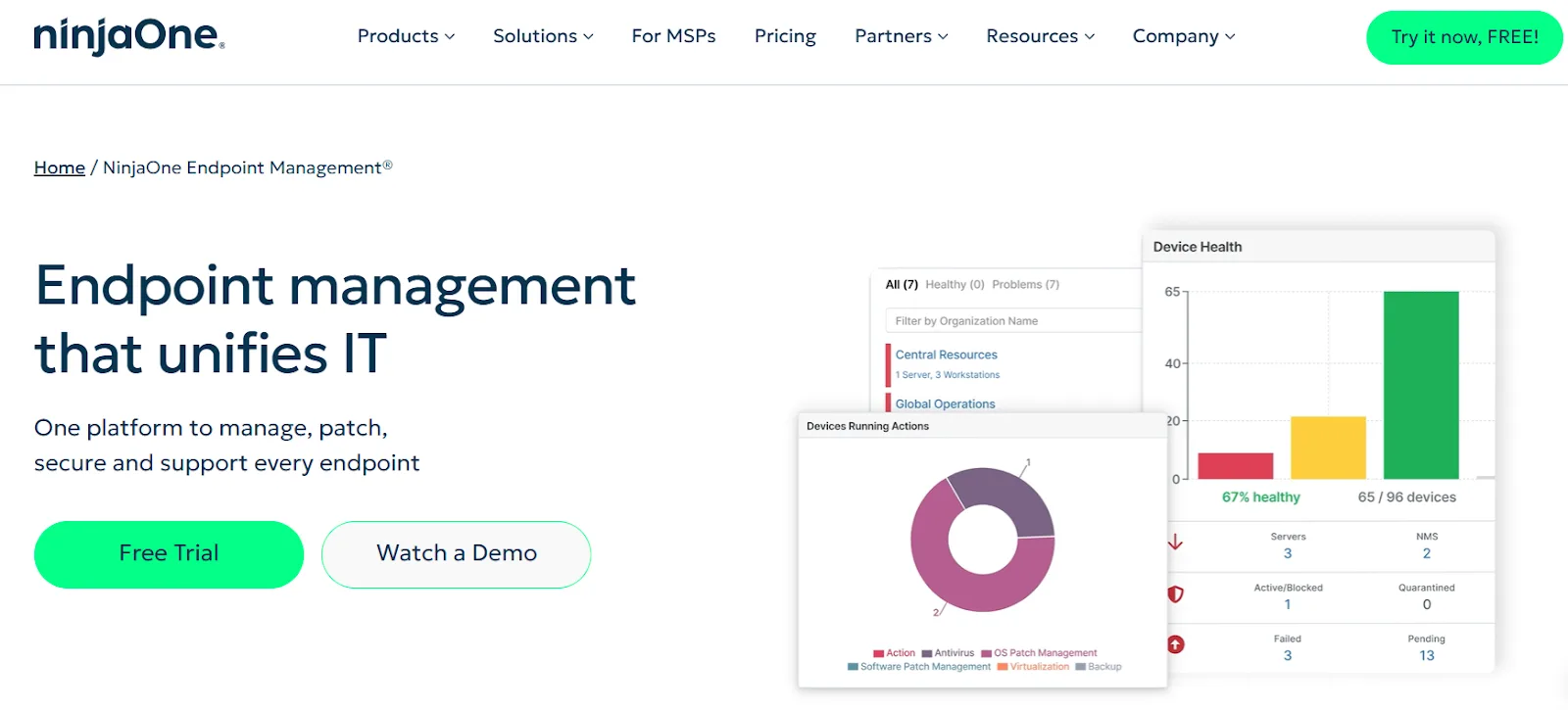Image resolution: width=1568 pixels, height=710 pixels.
Task: Click the Servers count 3
Action: coord(1288,554)
